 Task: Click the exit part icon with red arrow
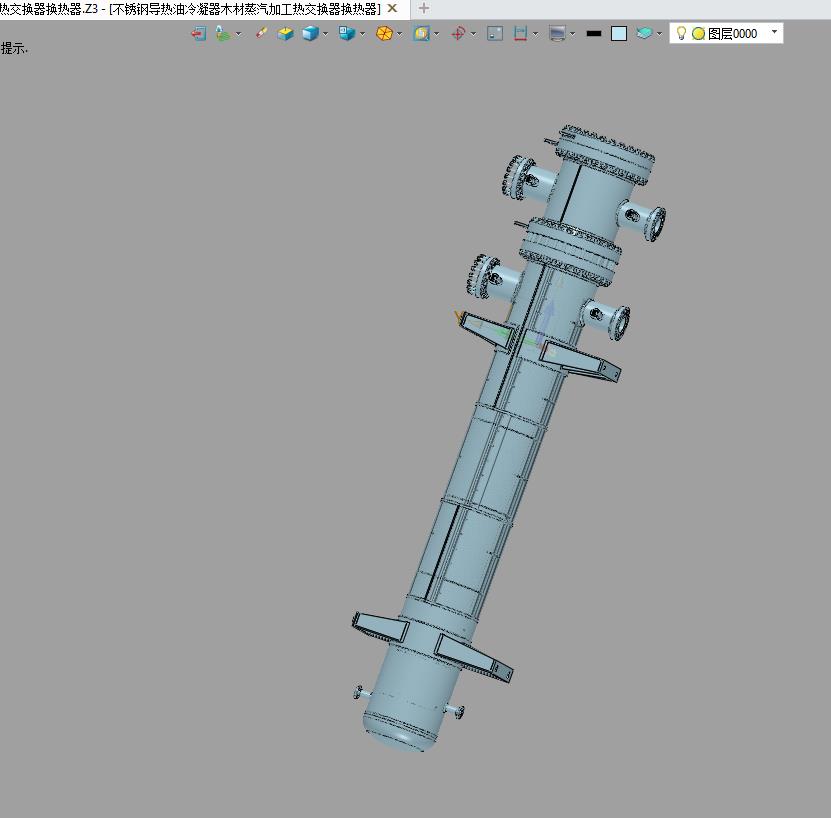[x=198, y=34]
